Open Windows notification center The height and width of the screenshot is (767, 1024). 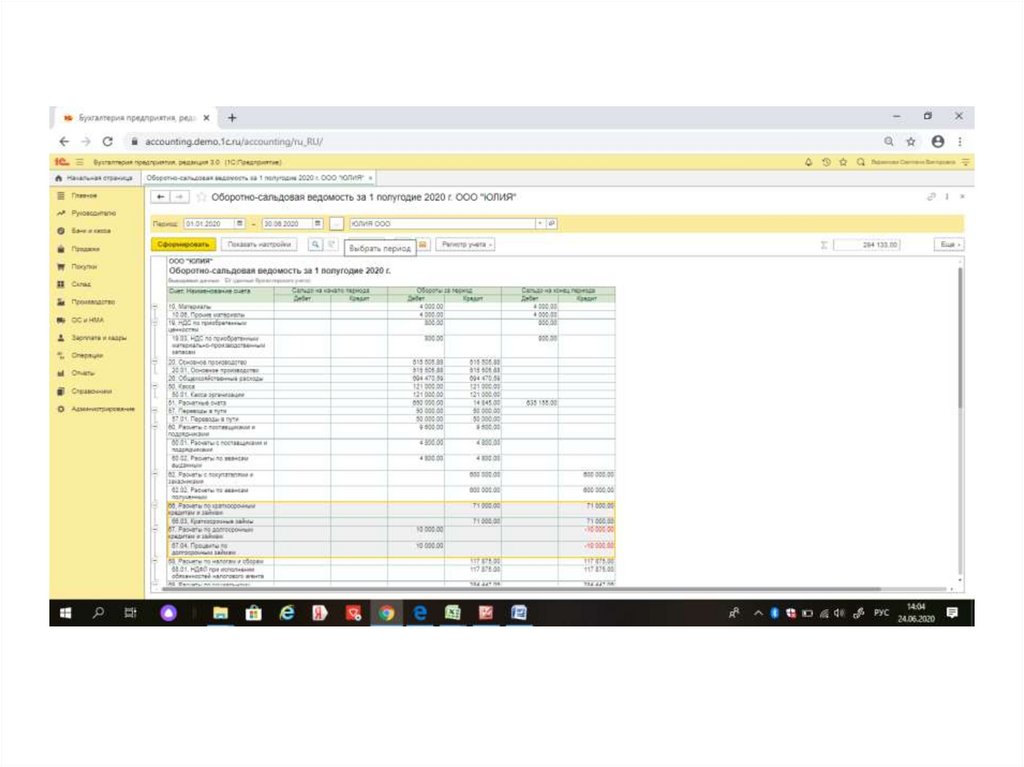pyautogui.click(x=952, y=613)
